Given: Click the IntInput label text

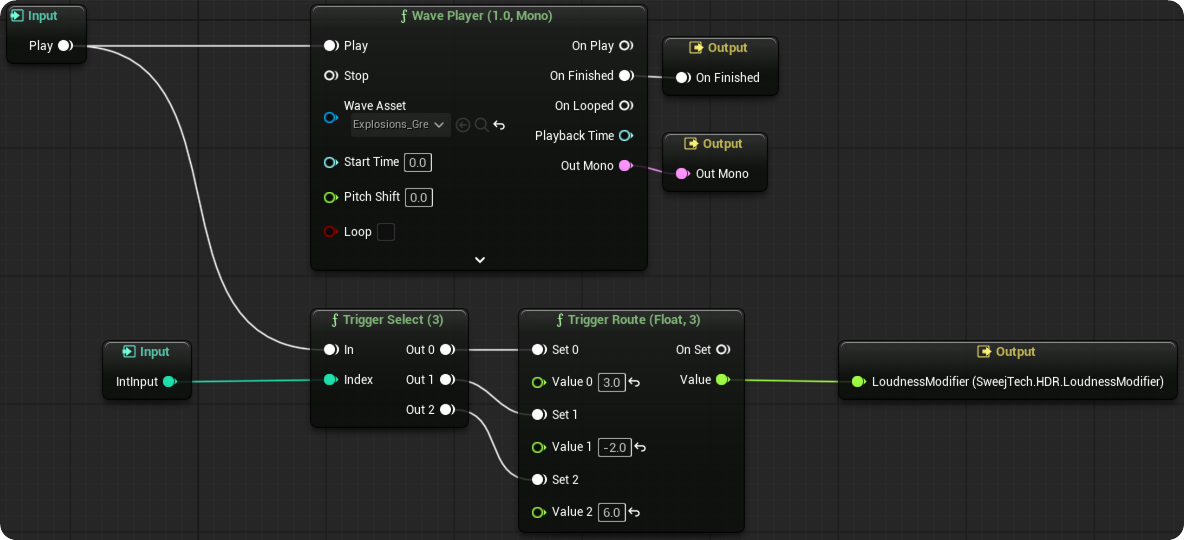Looking at the screenshot, I should pyautogui.click(x=137, y=381).
